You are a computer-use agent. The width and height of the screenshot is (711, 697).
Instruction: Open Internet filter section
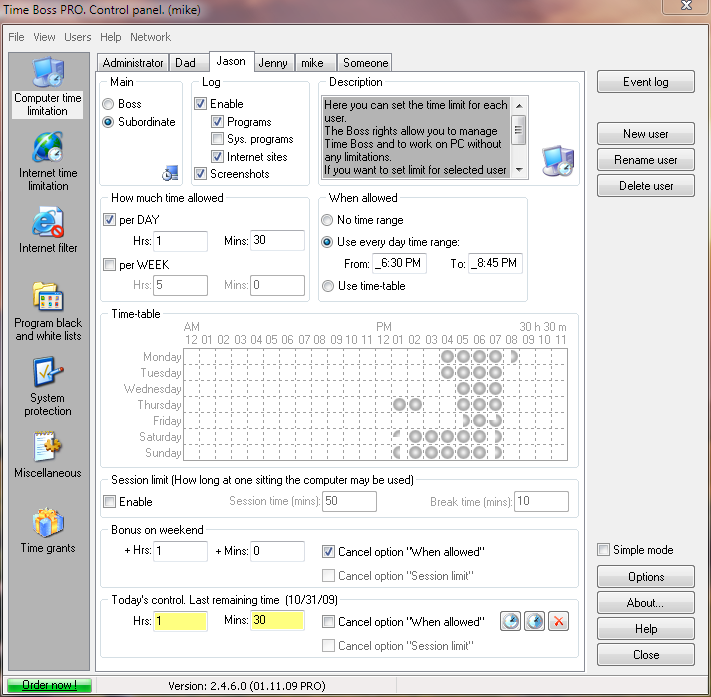click(48, 230)
